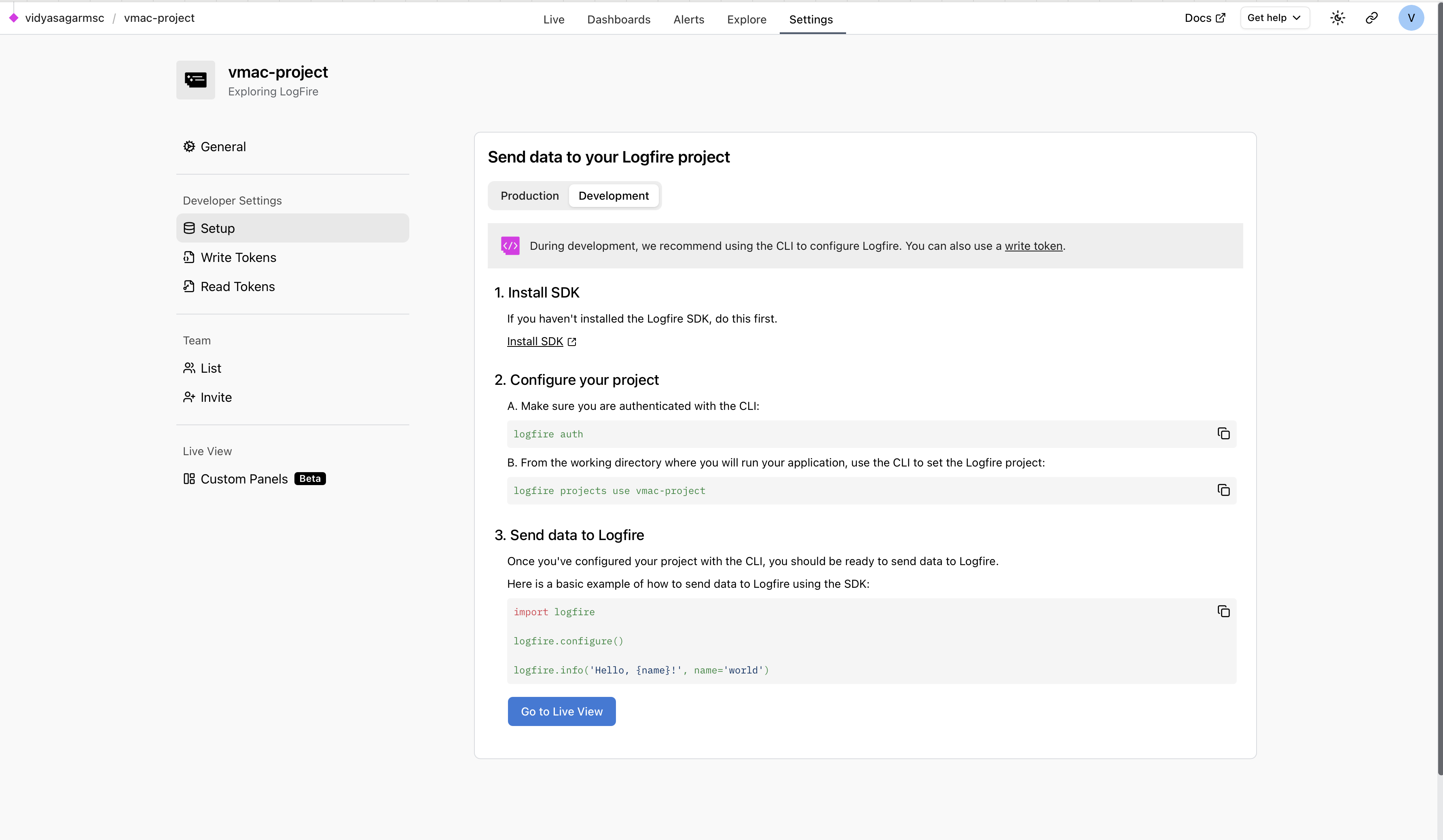
Task: Click the copy link chain icon
Action: tap(1371, 18)
